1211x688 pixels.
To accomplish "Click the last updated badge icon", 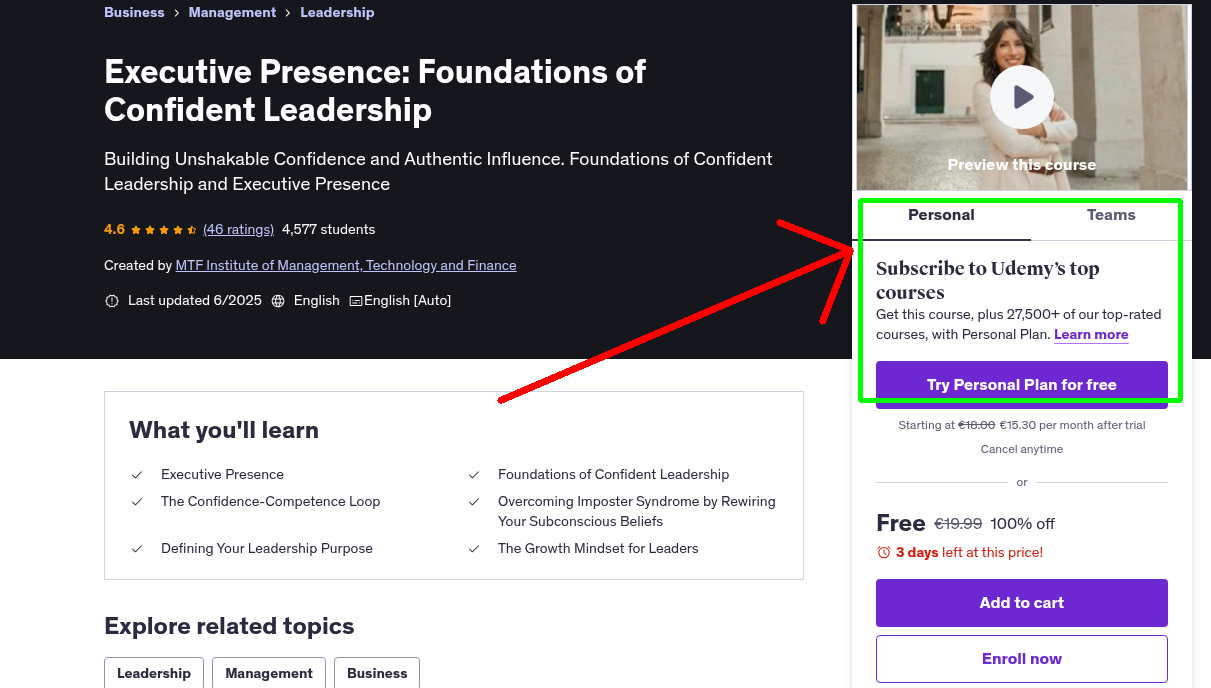I will [112, 301].
